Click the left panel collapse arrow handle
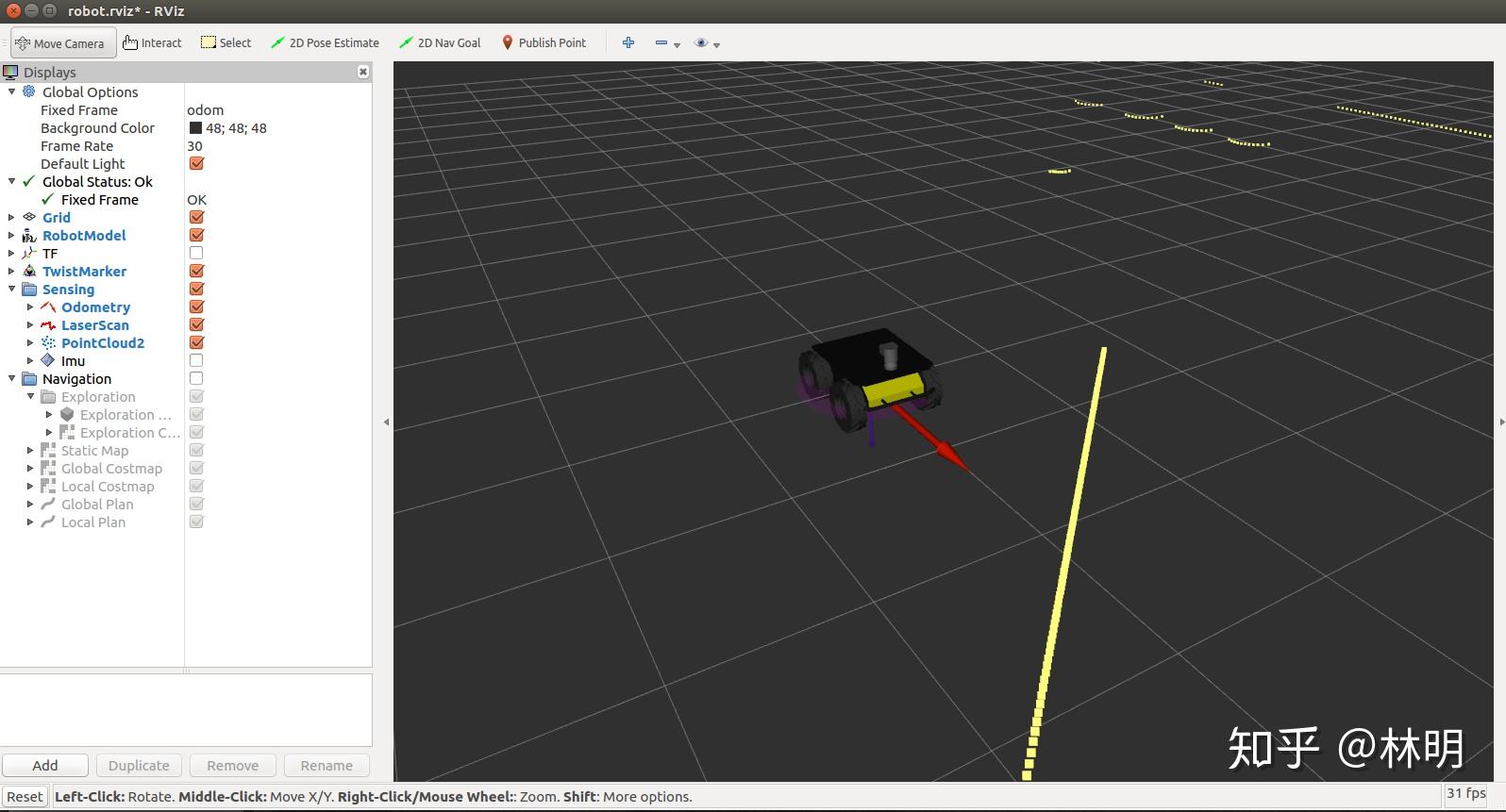The height and width of the screenshot is (812, 1506). 386,422
